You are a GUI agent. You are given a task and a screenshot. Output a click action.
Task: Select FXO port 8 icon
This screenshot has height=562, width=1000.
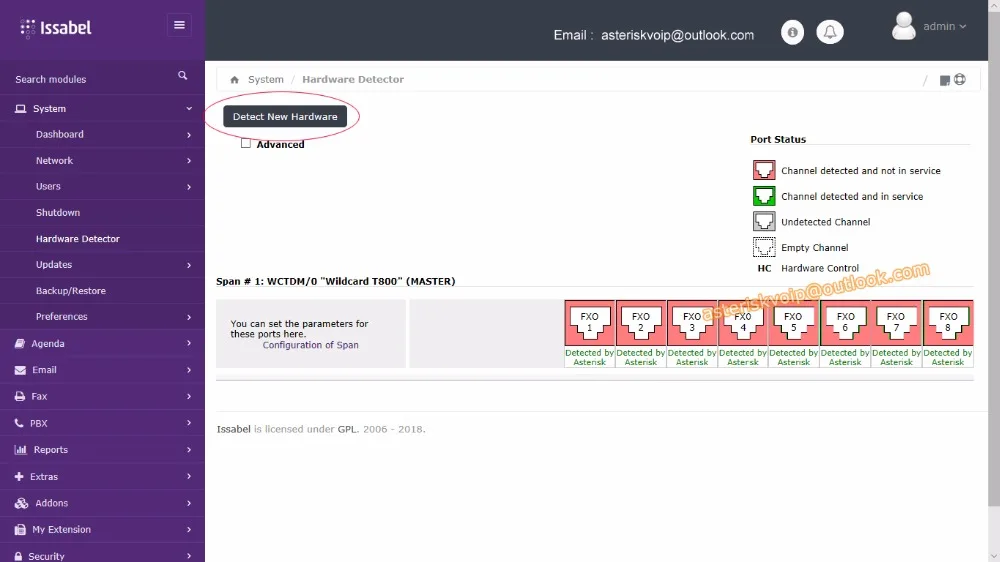tap(948, 323)
